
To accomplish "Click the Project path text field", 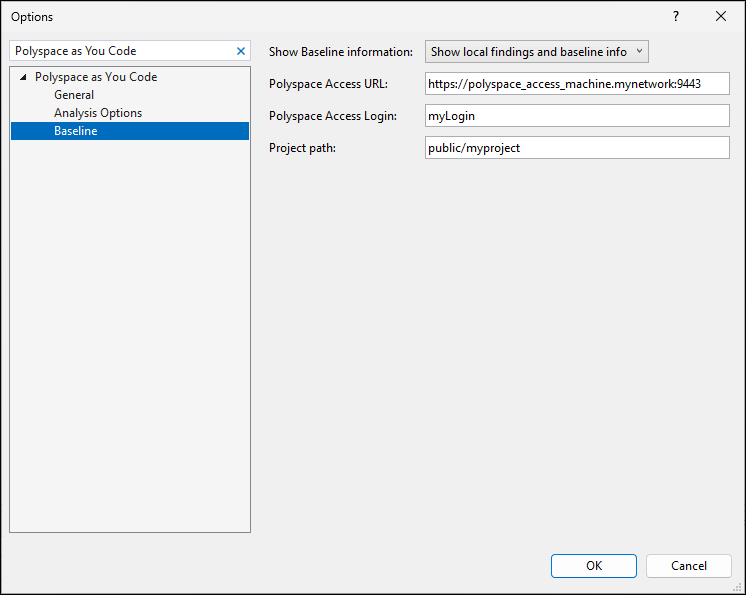I will tap(577, 148).
